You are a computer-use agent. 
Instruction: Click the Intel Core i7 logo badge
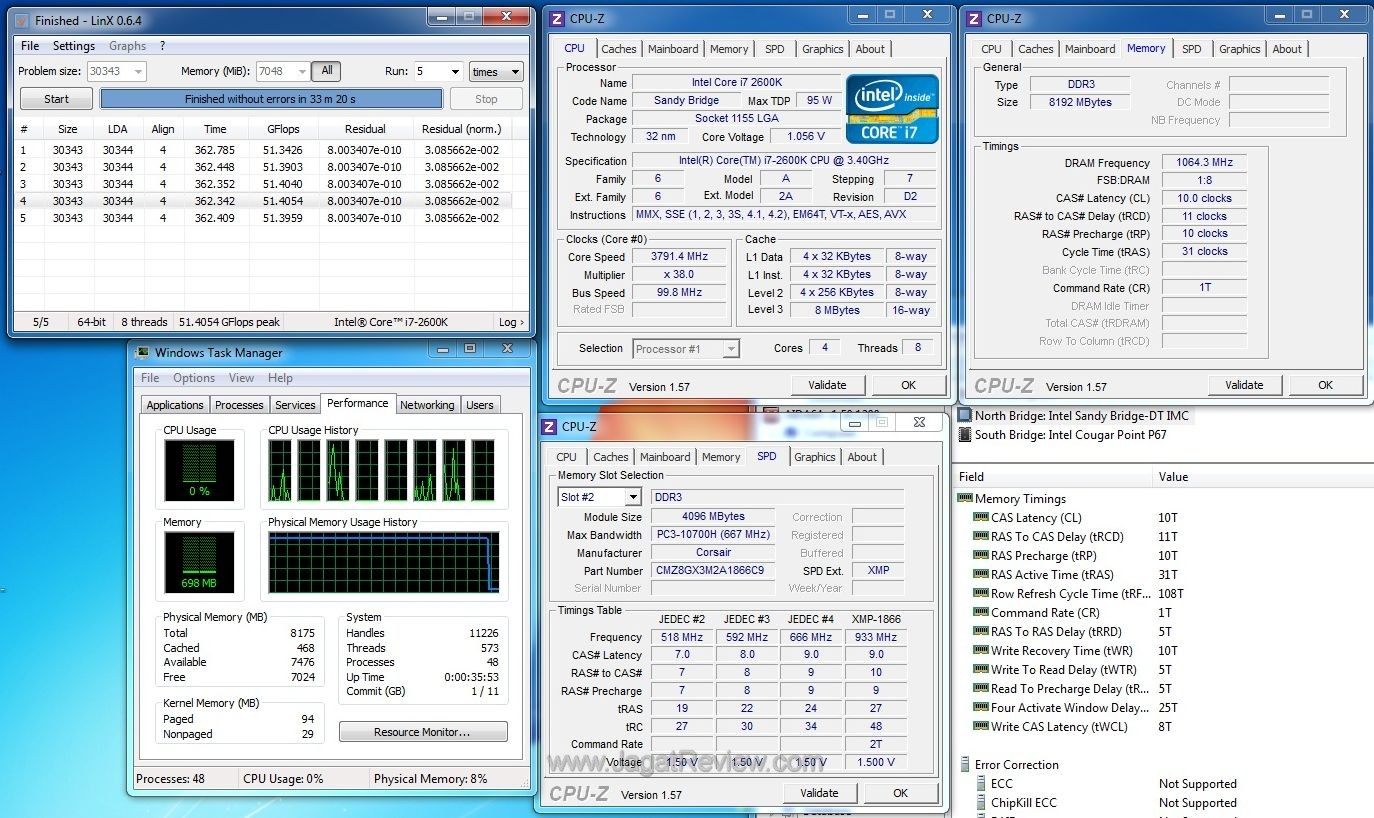(x=892, y=109)
